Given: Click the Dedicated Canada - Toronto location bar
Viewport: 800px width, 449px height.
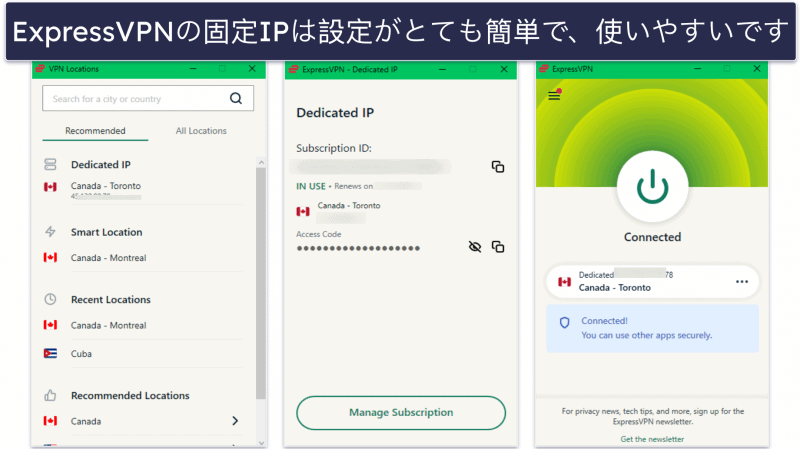Looking at the screenshot, I should click(653, 281).
